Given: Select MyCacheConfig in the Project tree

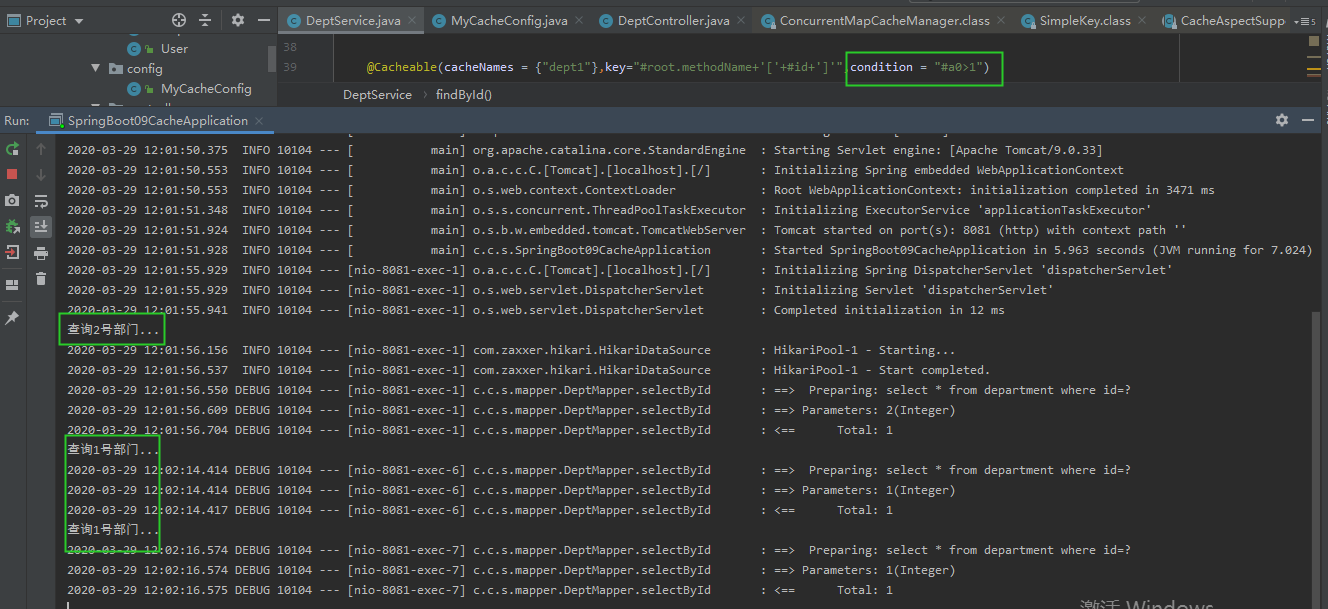Looking at the screenshot, I should [206, 89].
